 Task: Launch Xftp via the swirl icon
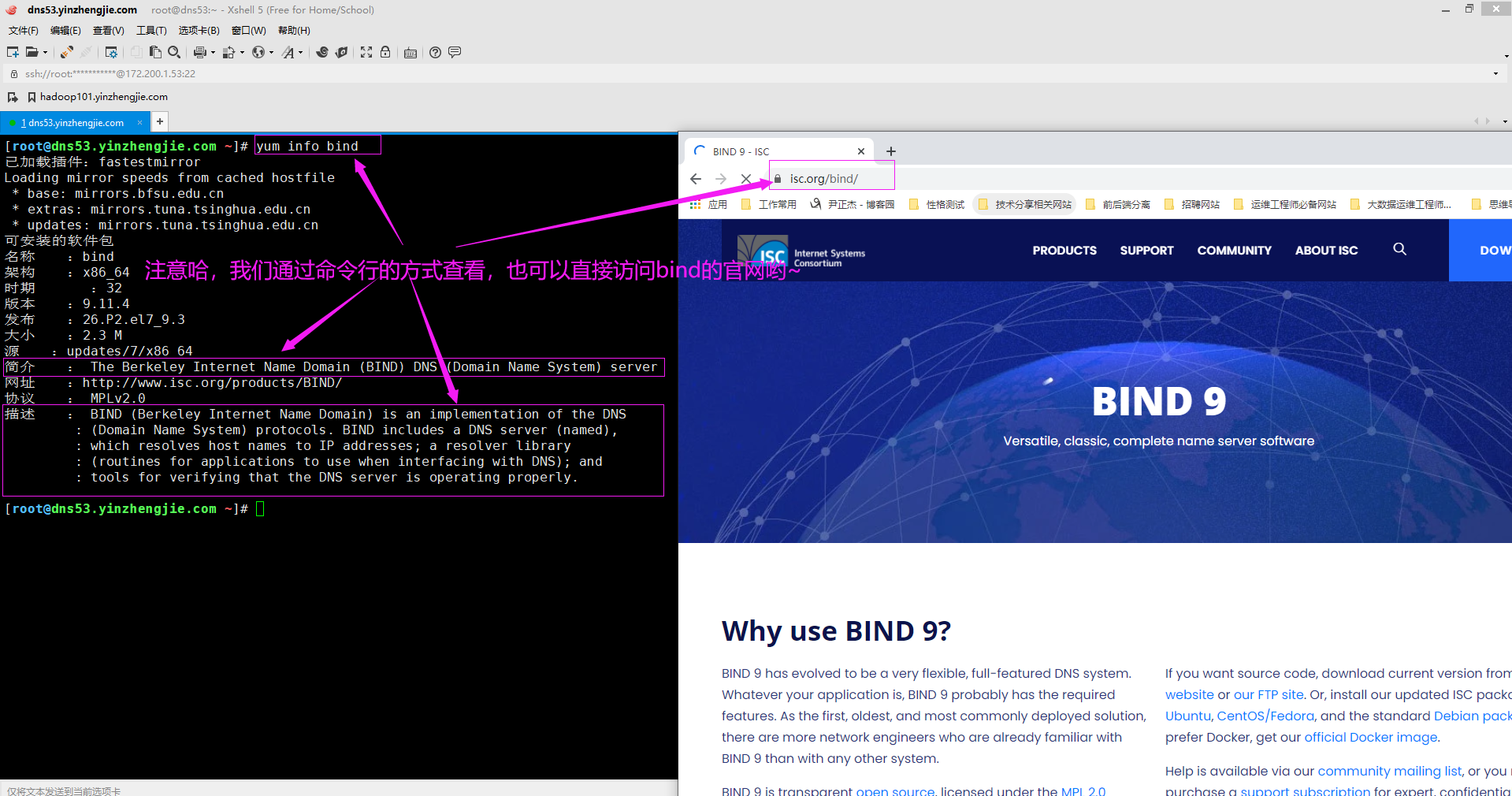click(322, 52)
